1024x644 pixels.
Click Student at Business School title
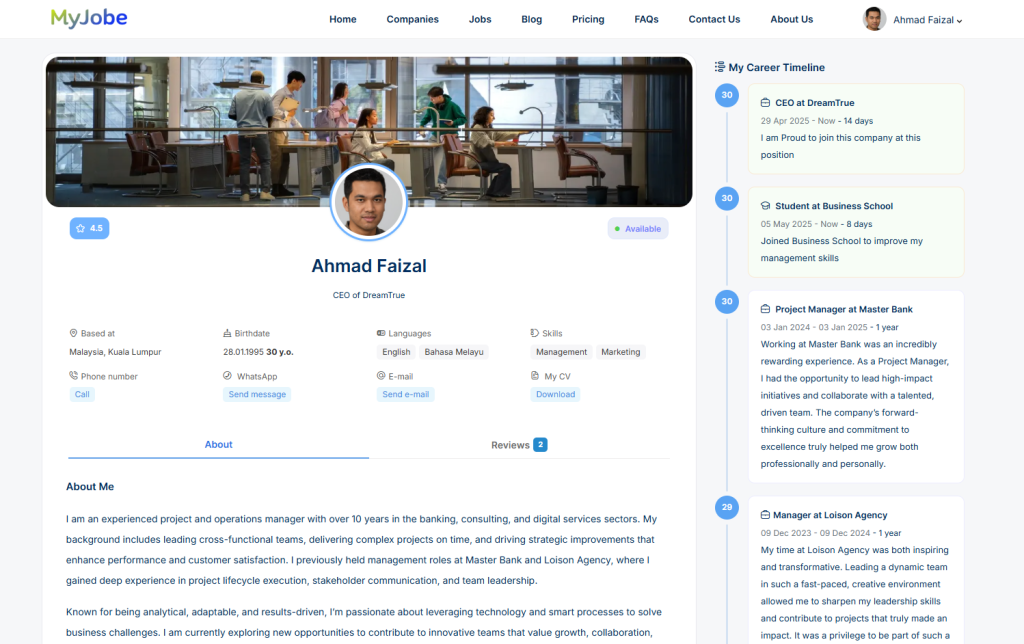pyautogui.click(x=834, y=206)
